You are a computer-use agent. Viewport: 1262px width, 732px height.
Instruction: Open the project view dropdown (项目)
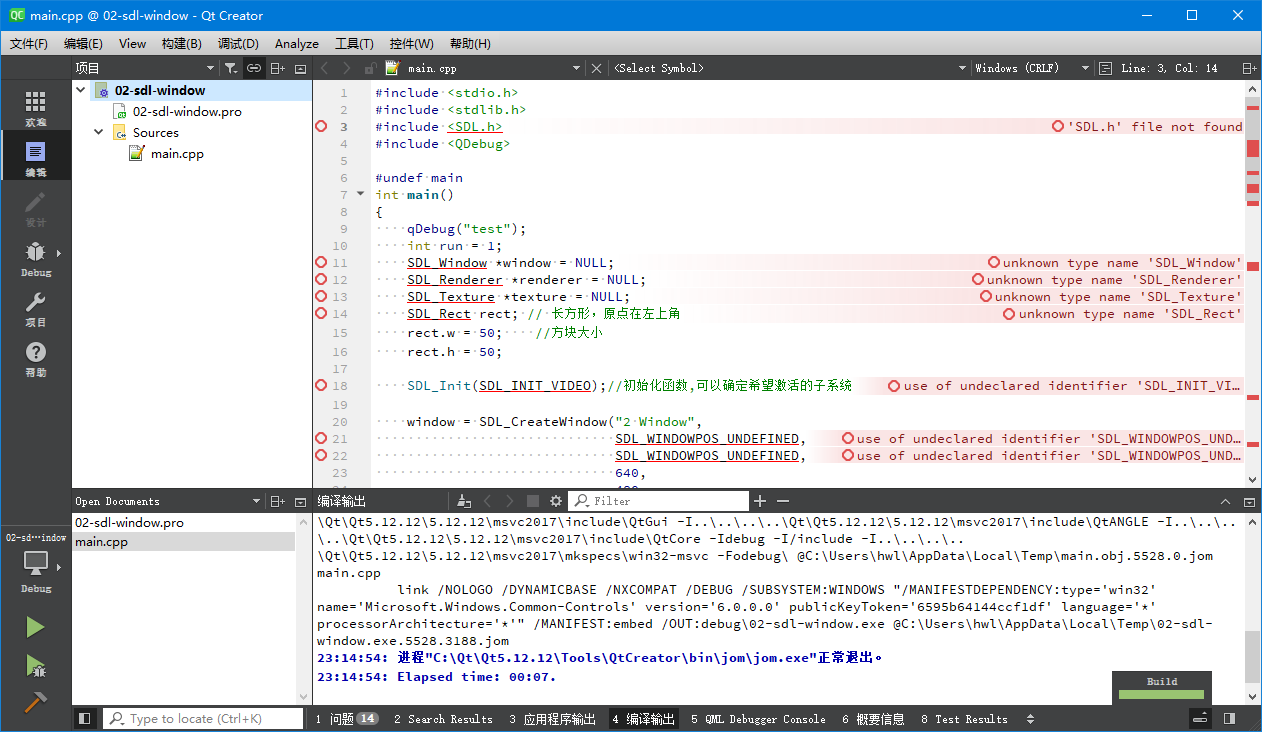144,68
